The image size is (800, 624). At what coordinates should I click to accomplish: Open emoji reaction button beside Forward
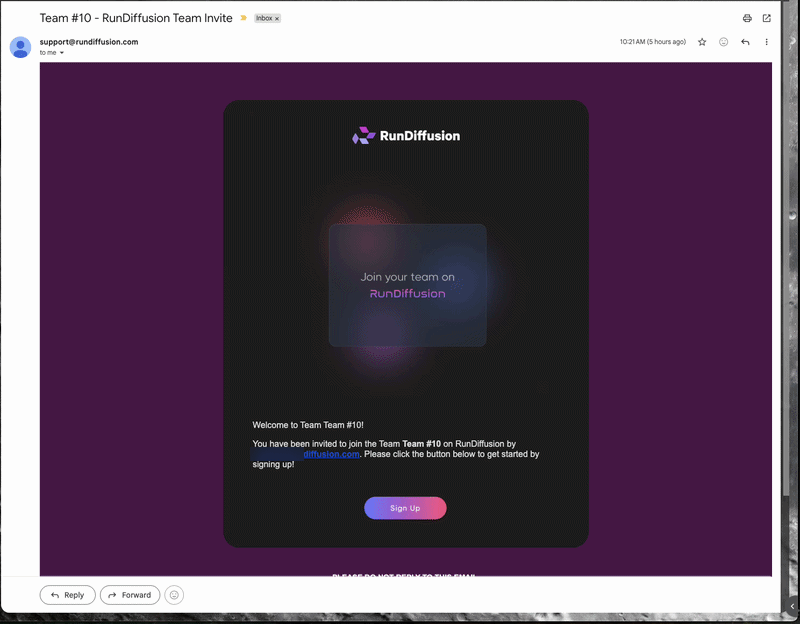pyautogui.click(x=174, y=595)
